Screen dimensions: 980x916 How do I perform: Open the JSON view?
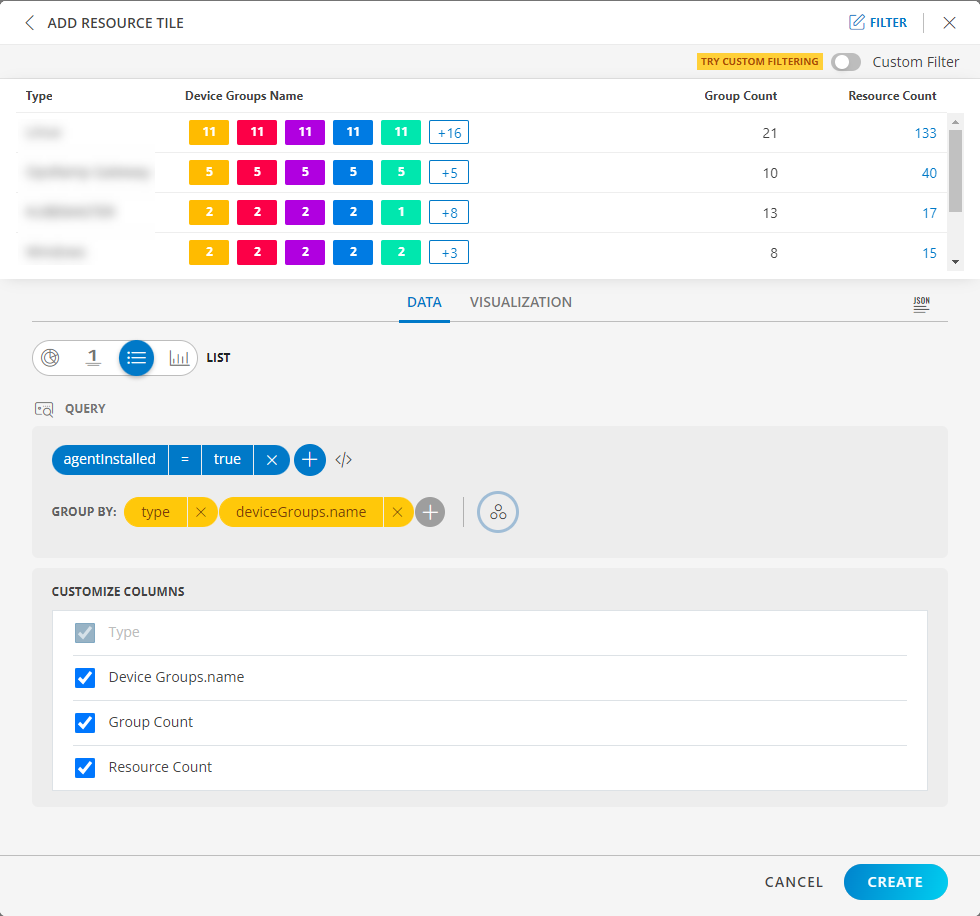[920, 303]
